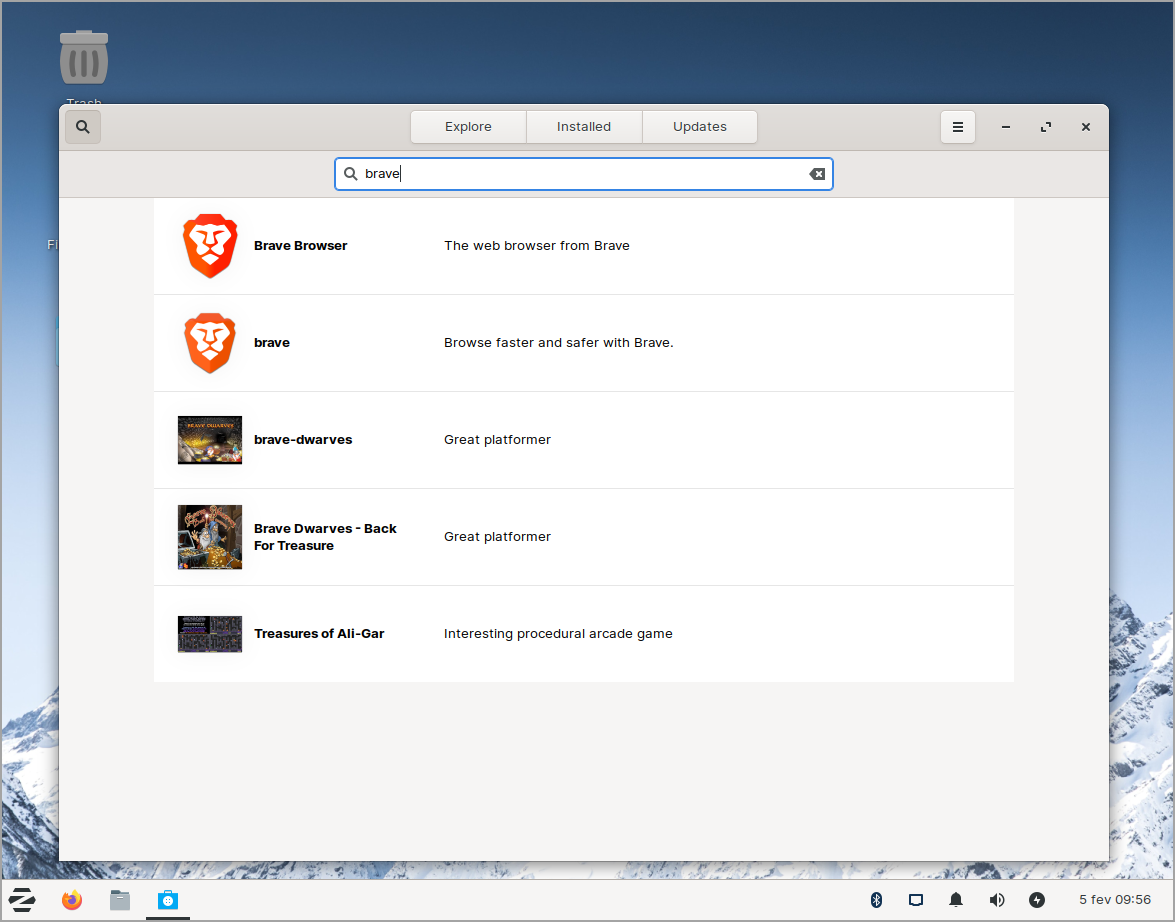1175x922 pixels.
Task: Select Brave Dwarves - Back For Treasure title
Action: (x=325, y=537)
